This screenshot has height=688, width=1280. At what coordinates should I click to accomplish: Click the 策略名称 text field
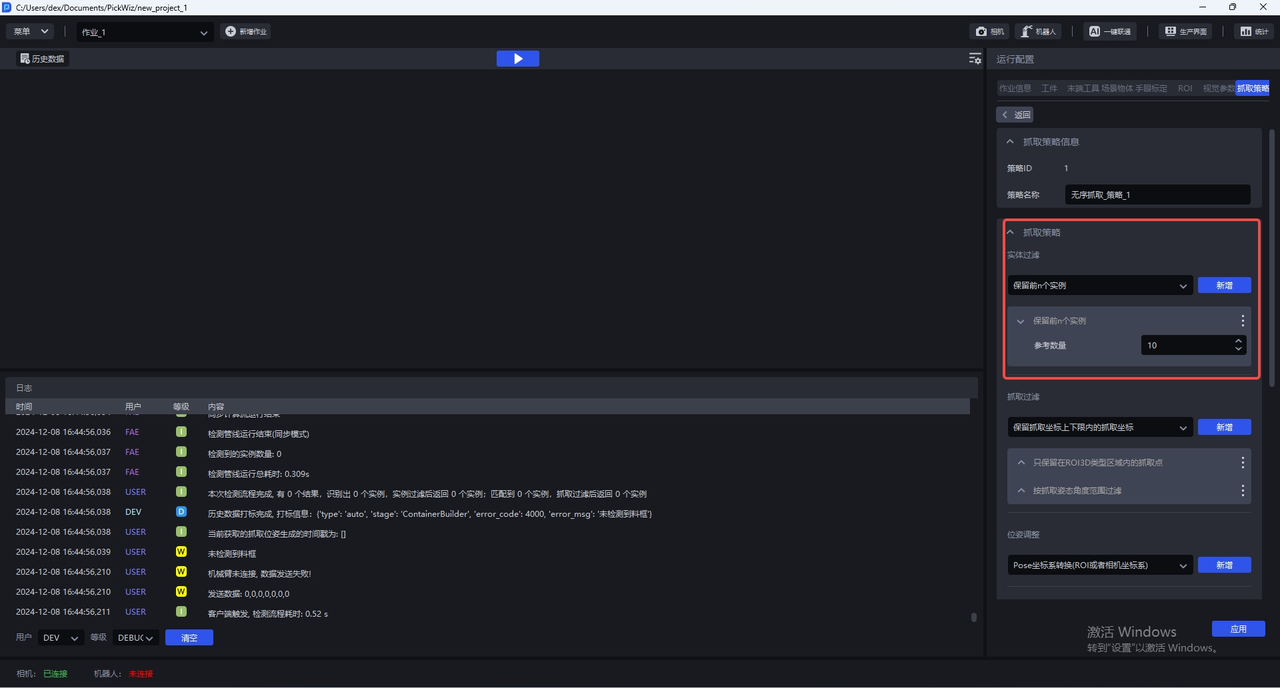pyautogui.click(x=1157, y=195)
